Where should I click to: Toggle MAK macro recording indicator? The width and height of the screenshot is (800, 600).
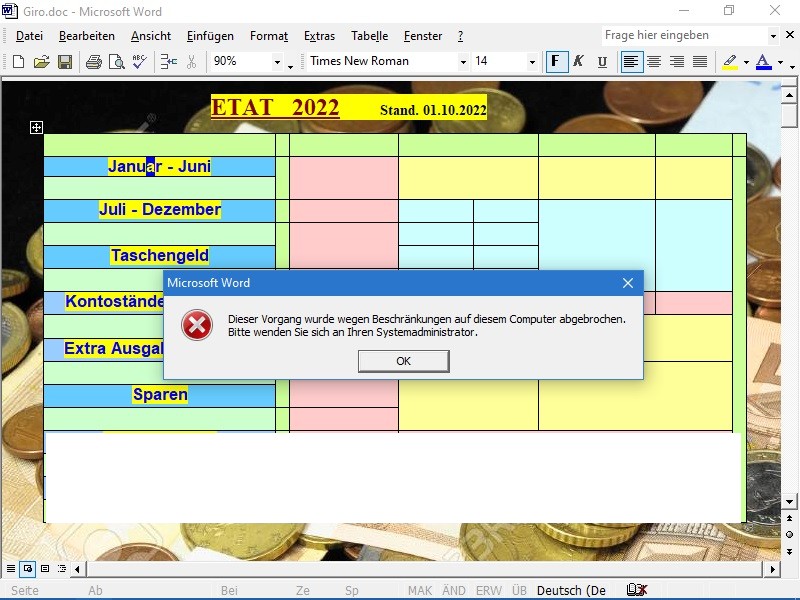pos(420,590)
